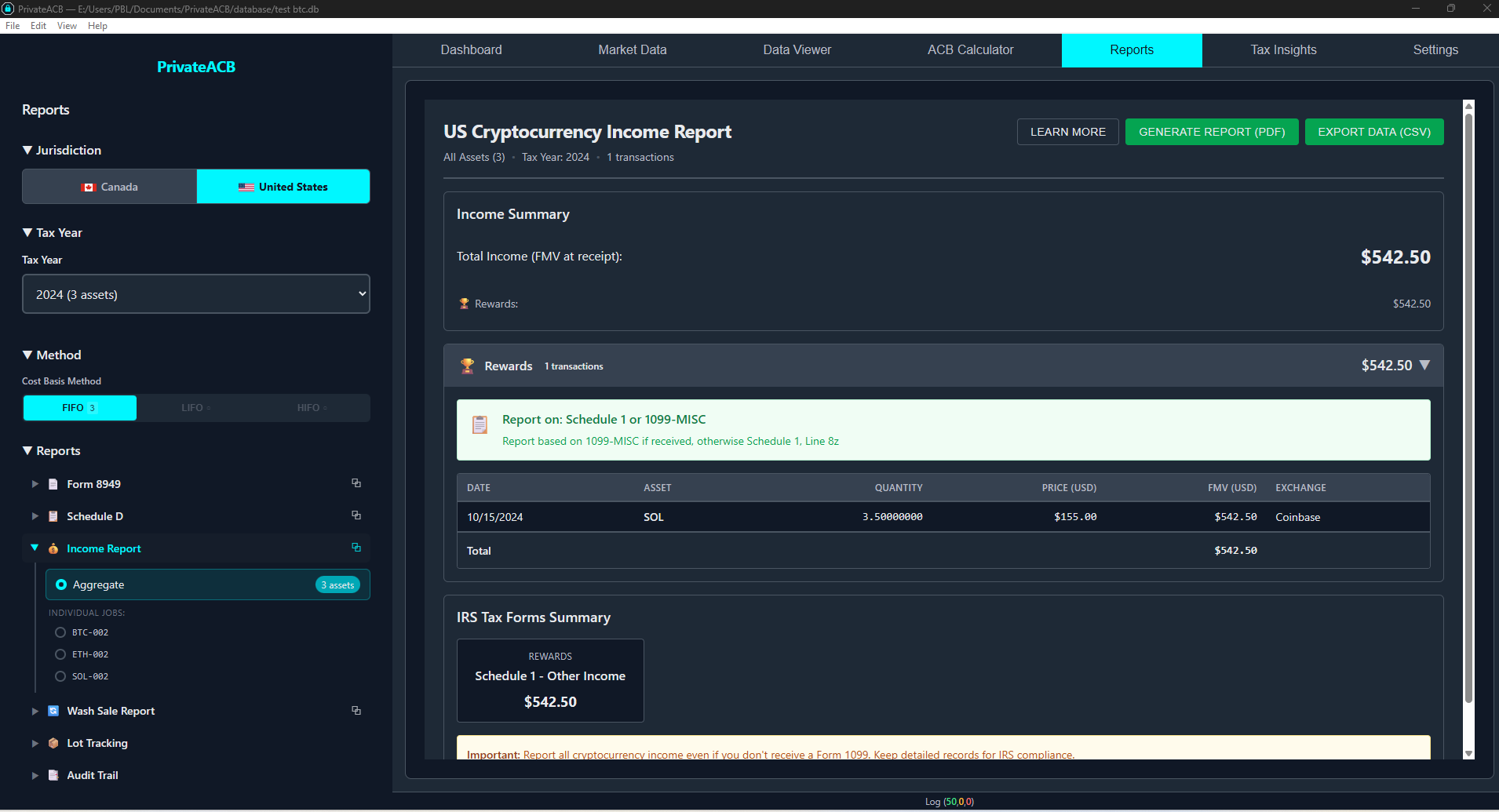Select ETH-002 individual job
This screenshot has height=812, width=1499.
(82, 654)
